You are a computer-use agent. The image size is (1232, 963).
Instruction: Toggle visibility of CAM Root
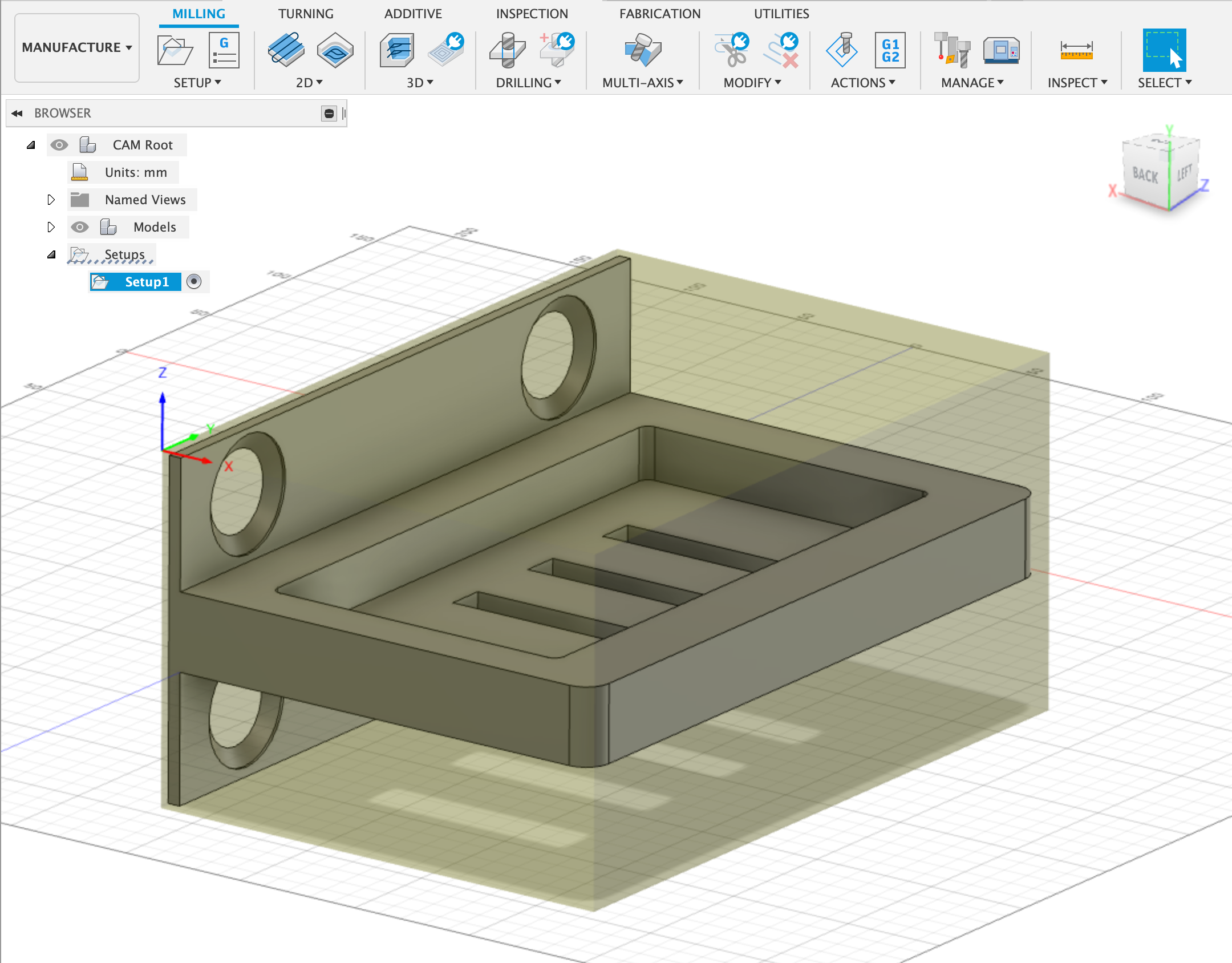59,145
